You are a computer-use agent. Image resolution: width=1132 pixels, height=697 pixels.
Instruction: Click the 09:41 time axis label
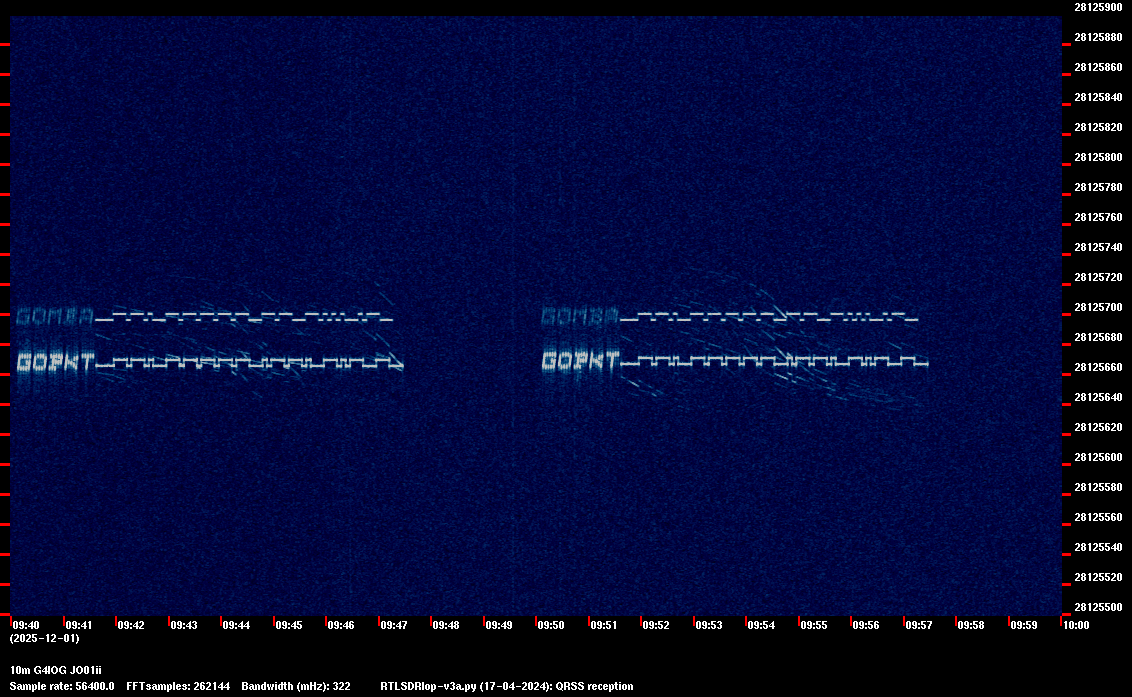79,625
